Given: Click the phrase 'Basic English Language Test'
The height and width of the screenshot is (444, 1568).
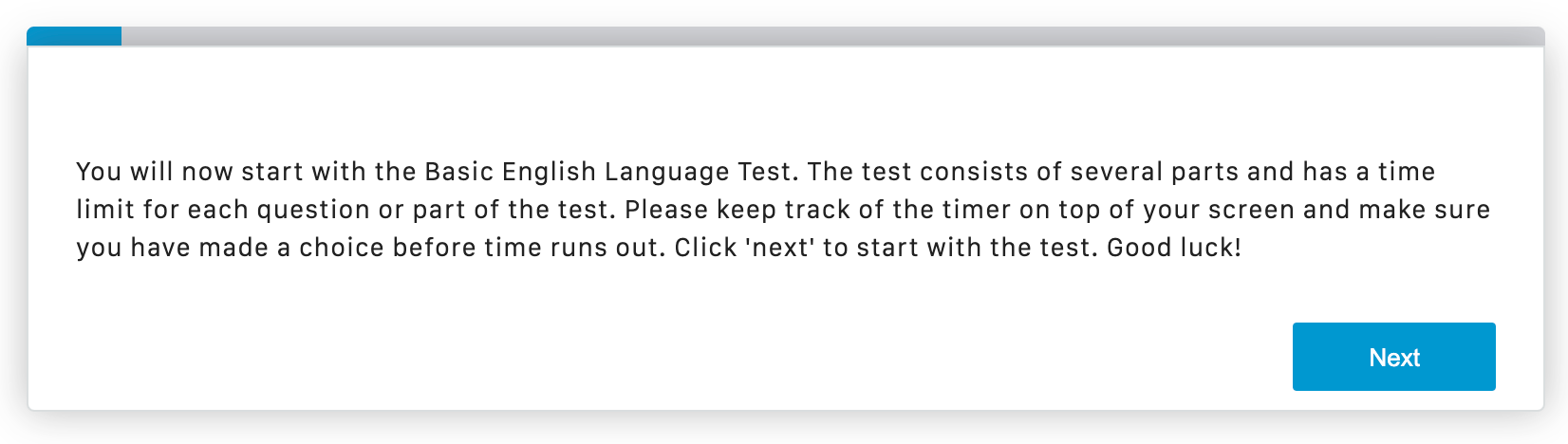Looking at the screenshot, I should click(607, 172).
